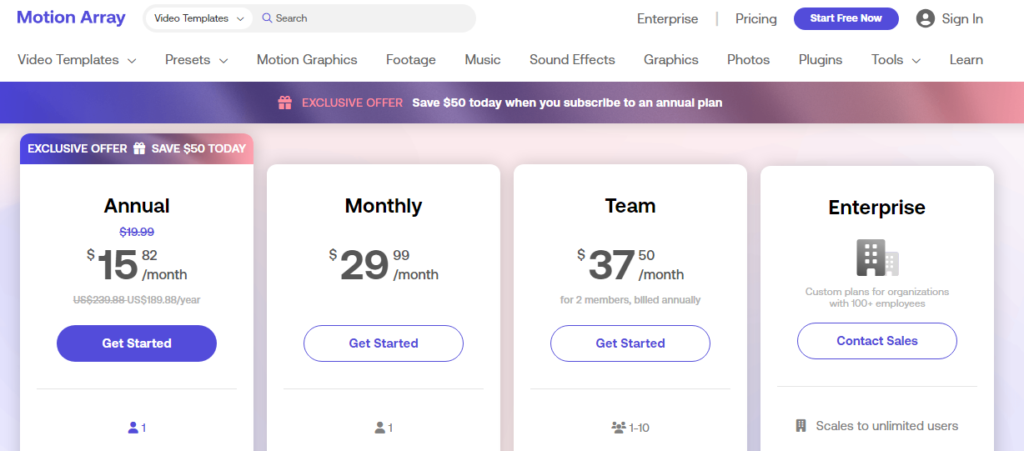Go to the Sound Effects section
1024x451 pixels.
click(x=572, y=60)
